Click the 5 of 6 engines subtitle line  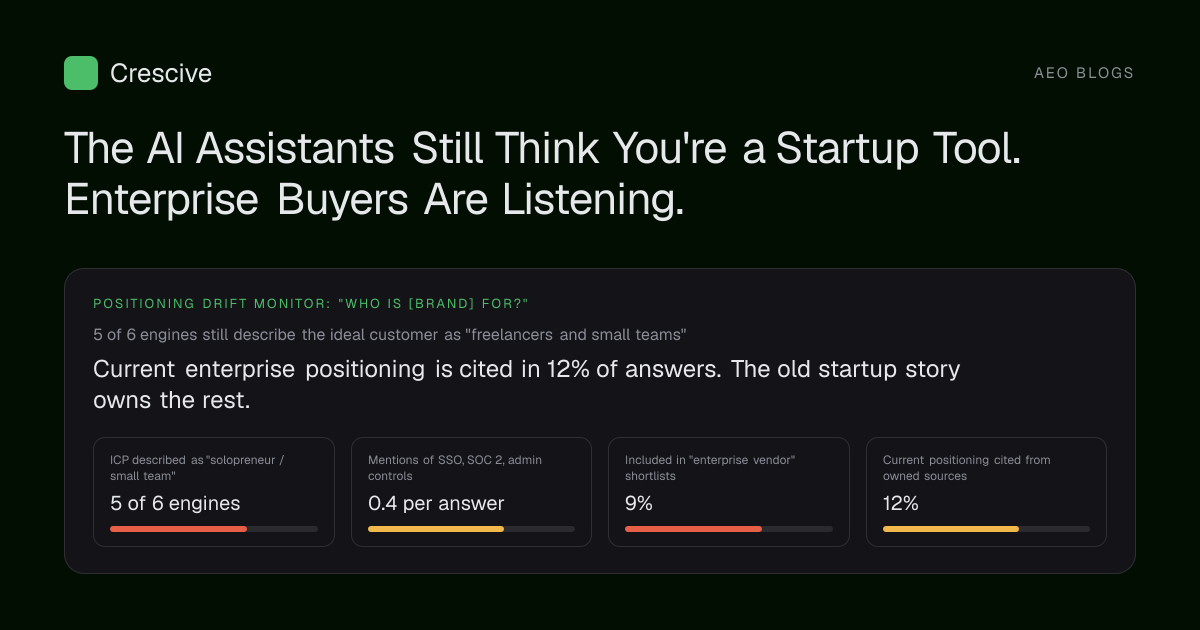pos(390,334)
